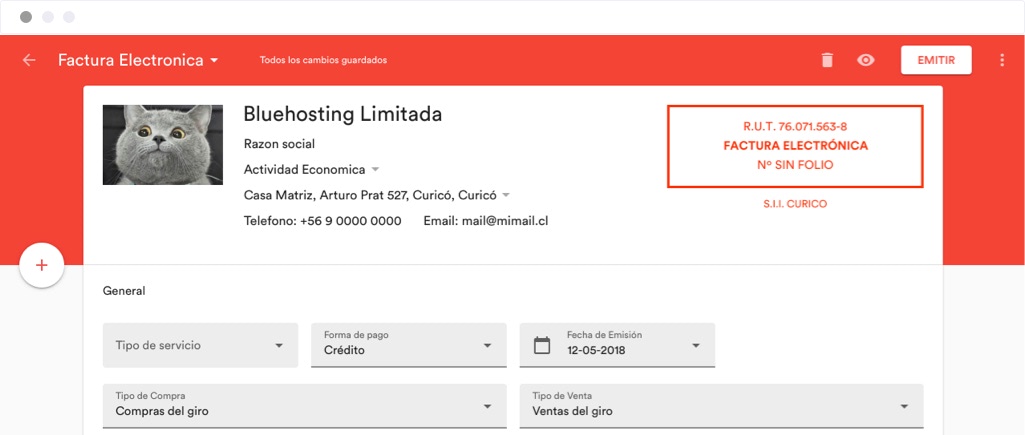Click the Email mail@mimail.cl text
Viewport: 1025px width, 435px height.
tap(486, 221)
